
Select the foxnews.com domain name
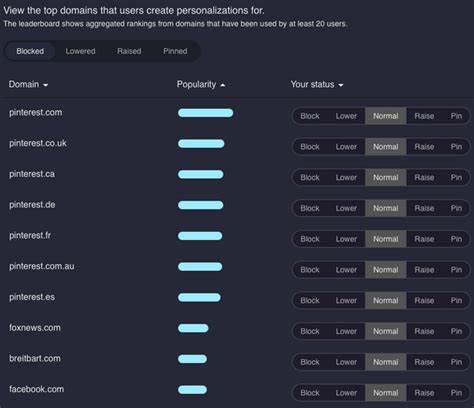[x=35, y=328]
